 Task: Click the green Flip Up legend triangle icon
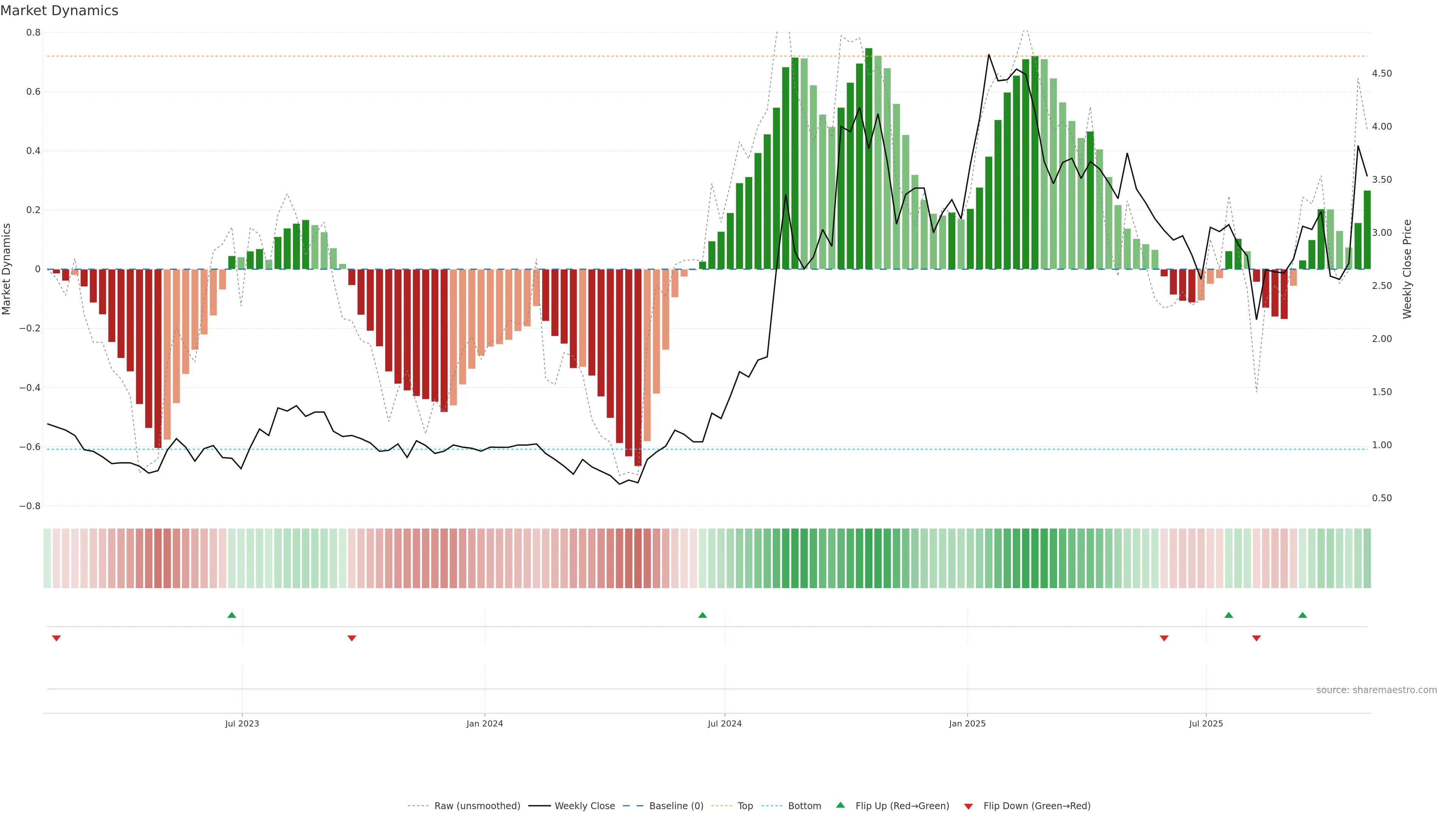coord(841,805)
